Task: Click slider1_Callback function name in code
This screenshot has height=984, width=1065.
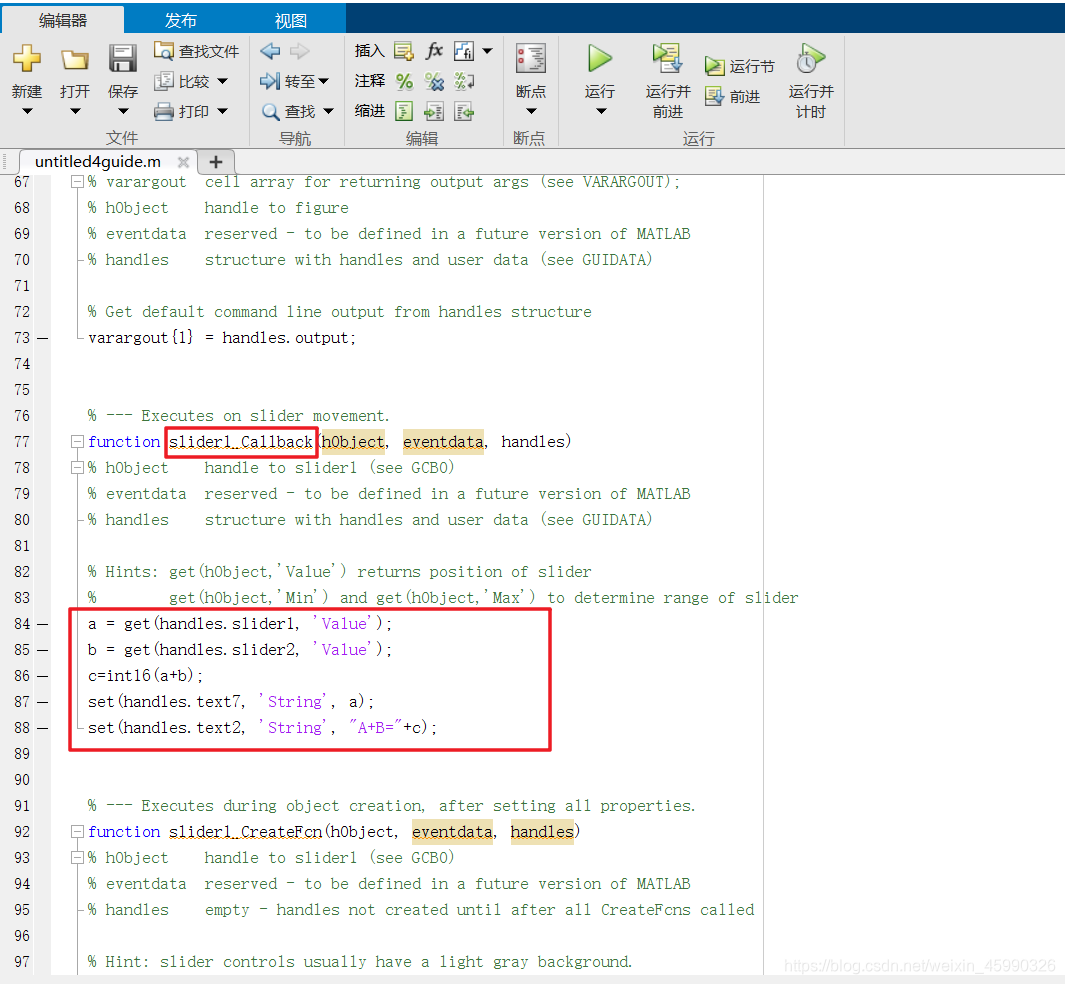Action: (x=240, y=442)
